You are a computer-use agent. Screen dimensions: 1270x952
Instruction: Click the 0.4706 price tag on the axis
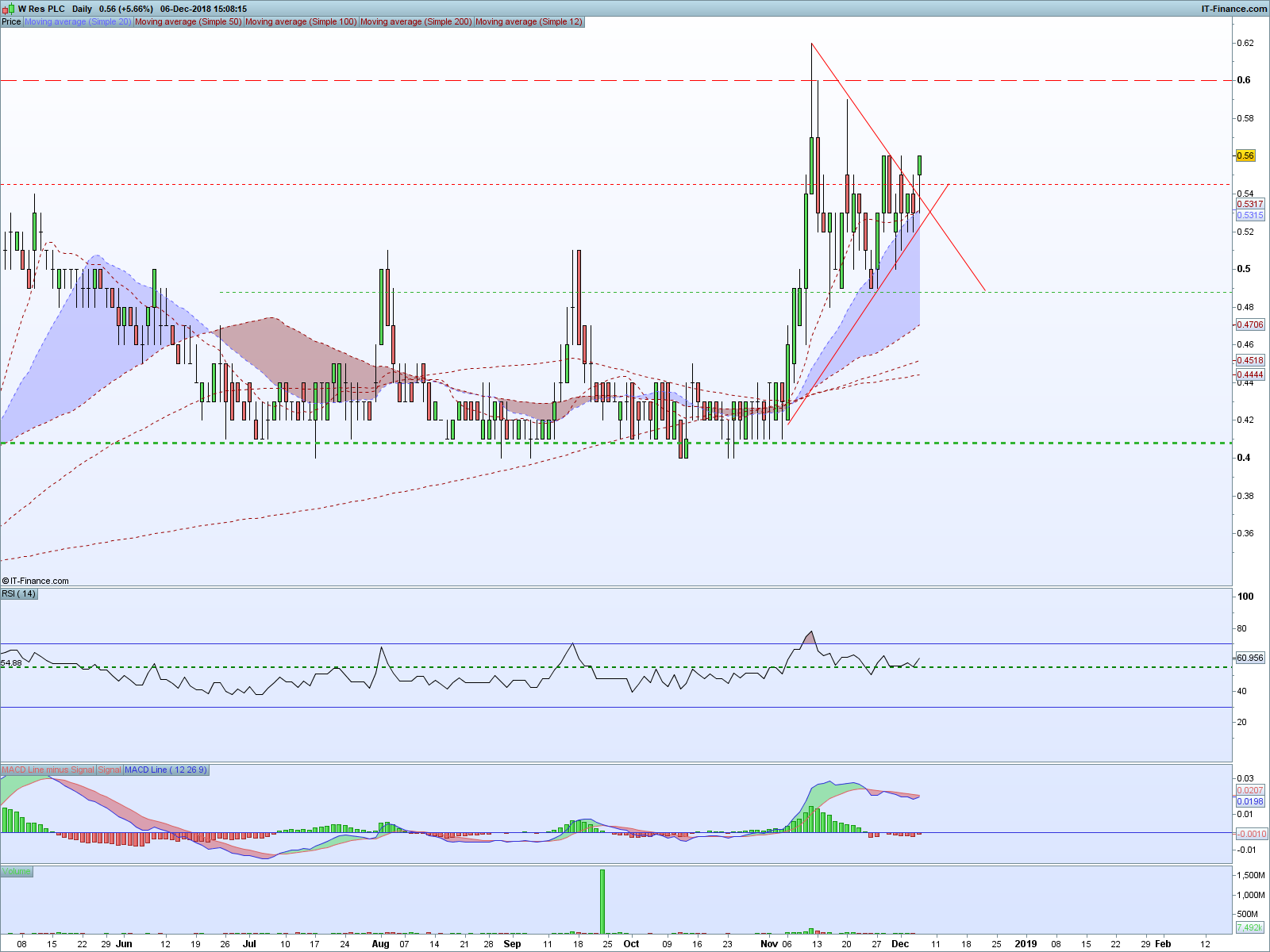[1250, 324]
